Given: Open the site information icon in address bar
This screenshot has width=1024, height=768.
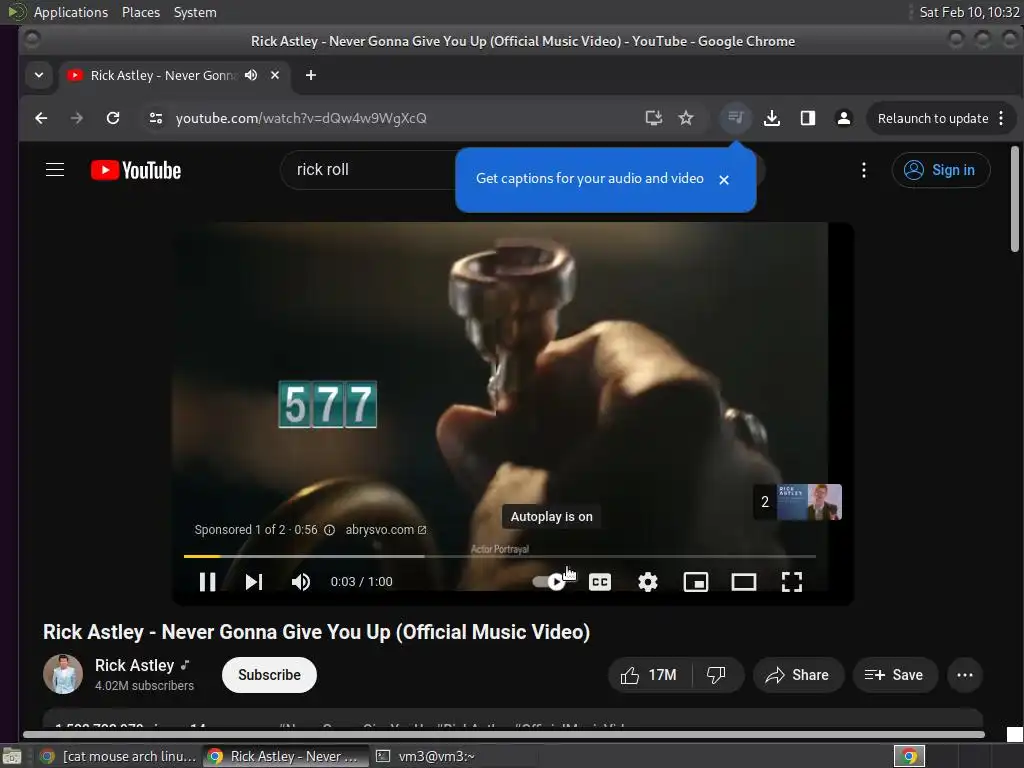Looking at the screenshot, I should point(155,118).
